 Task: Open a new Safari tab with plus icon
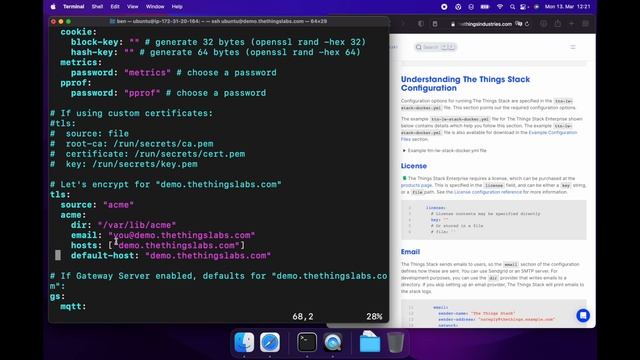coord(571,24)
